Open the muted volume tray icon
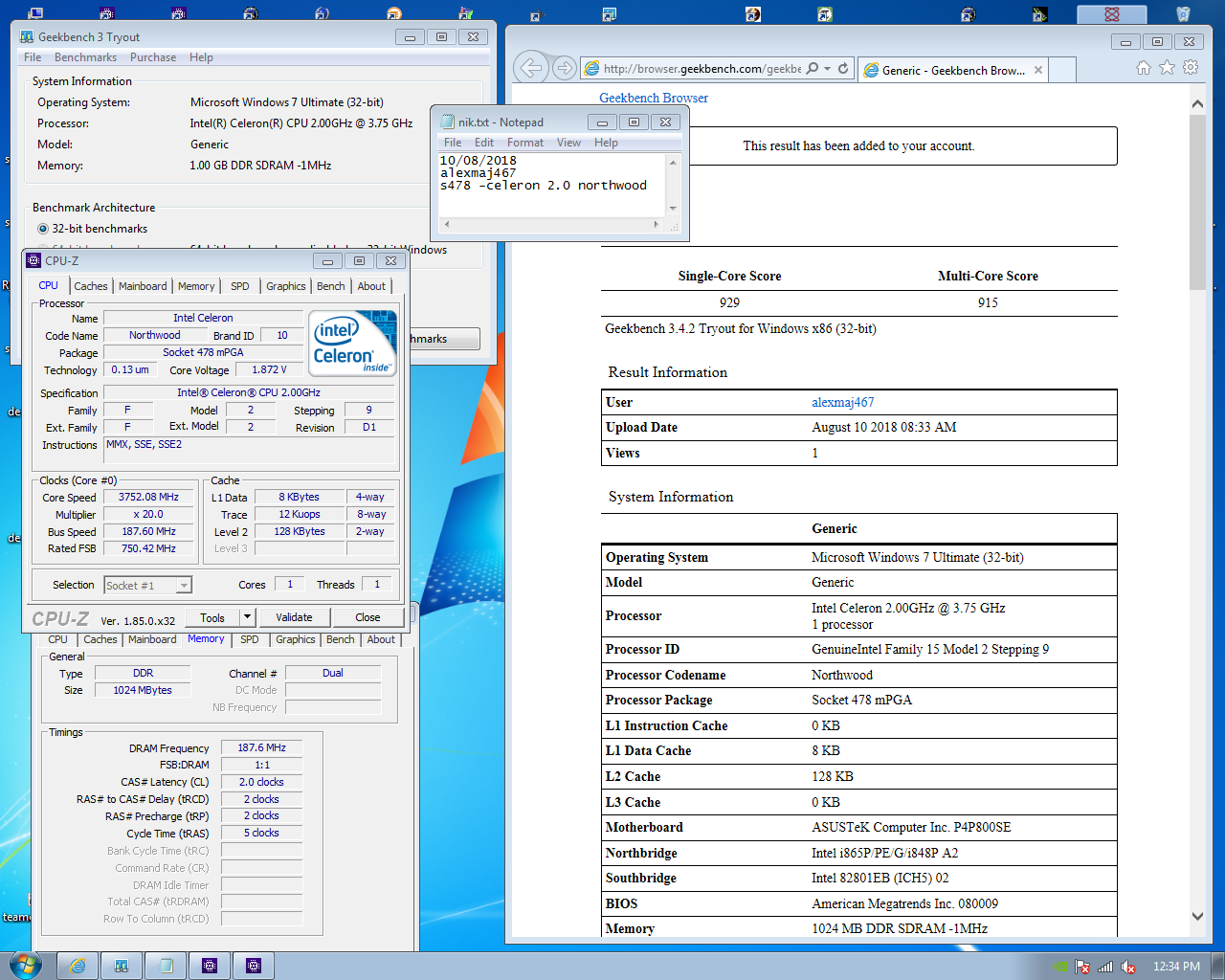The image size is (1225, 980). (1128, 967)
